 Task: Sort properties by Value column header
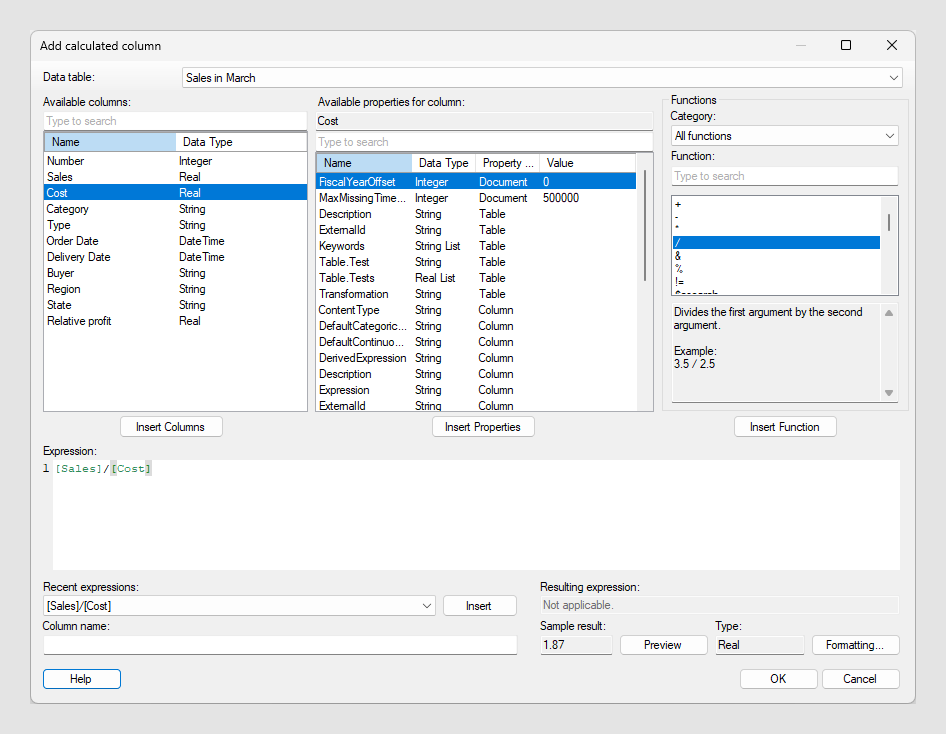tap(587, 163)
